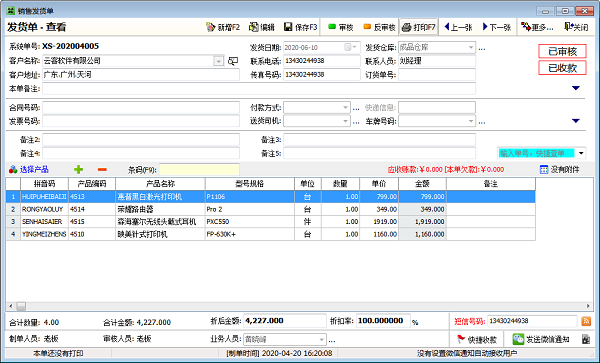Open the 送货司机 dropdown
The image size is (600, 363).
[x=345, y=121]
